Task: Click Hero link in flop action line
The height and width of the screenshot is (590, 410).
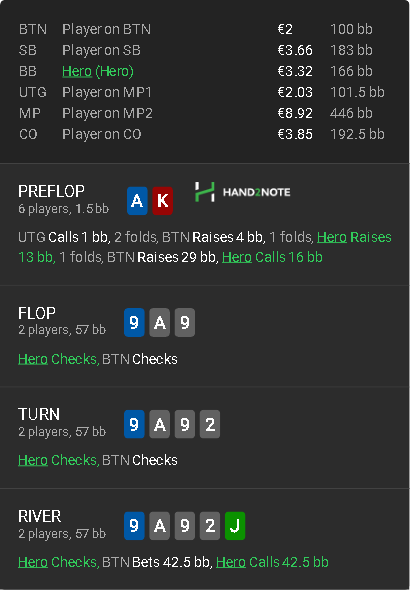Action: (x=33, y=359)
